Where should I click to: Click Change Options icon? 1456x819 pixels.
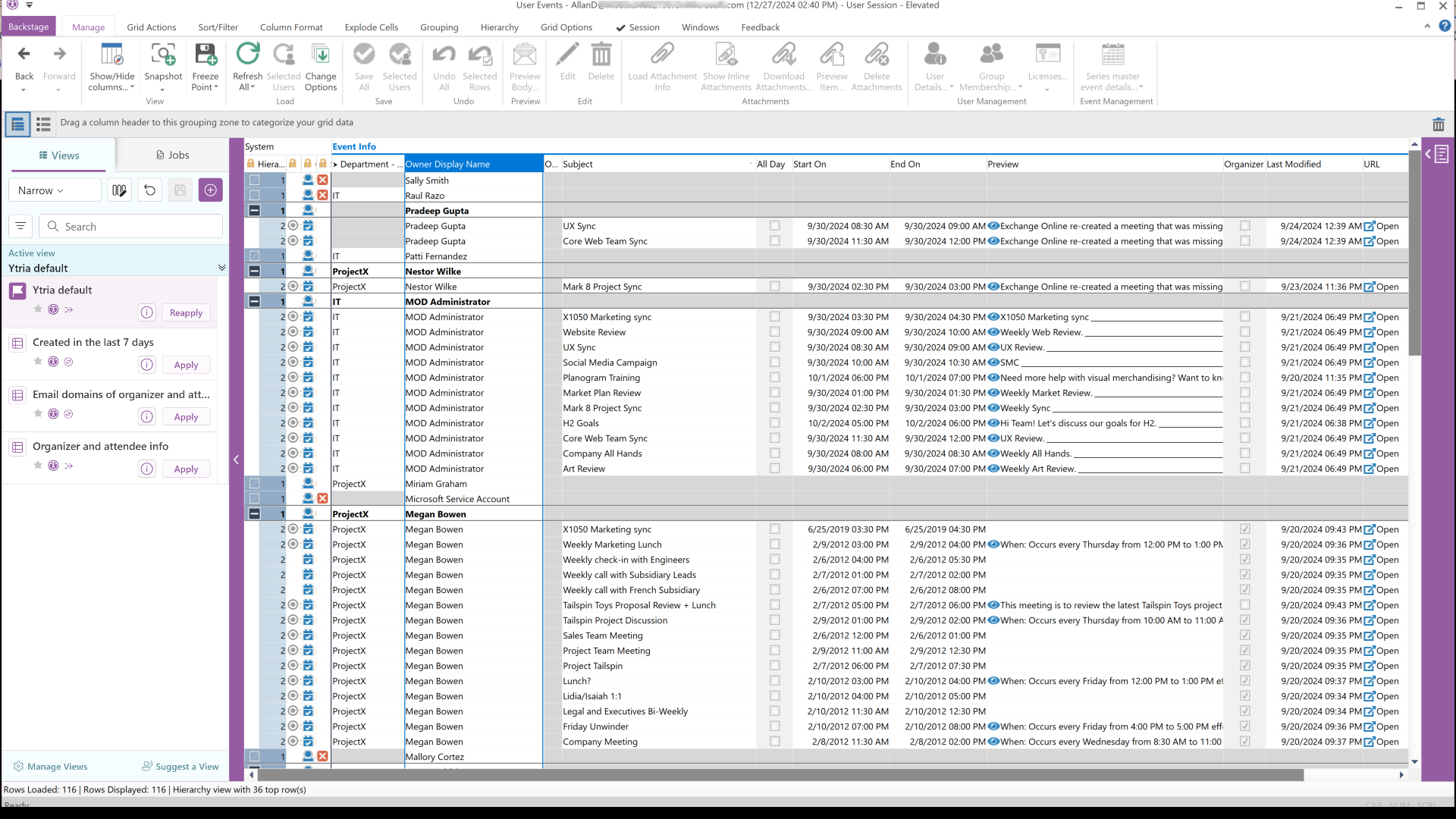tap(321, 55)
